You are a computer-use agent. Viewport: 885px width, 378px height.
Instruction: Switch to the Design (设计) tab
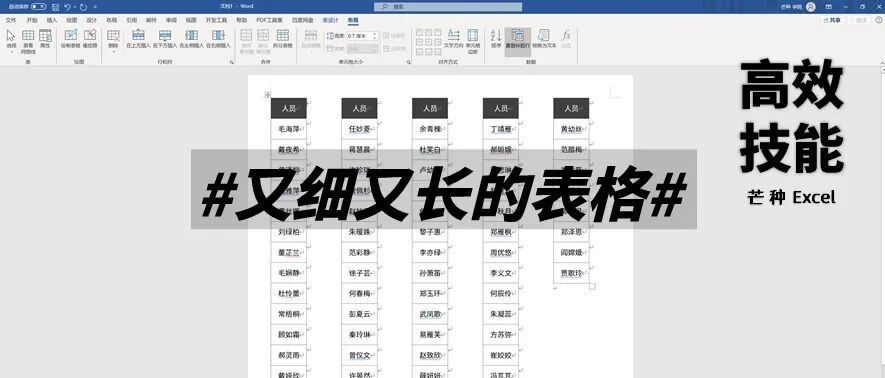pyautogui.click(x=92, y=20)
